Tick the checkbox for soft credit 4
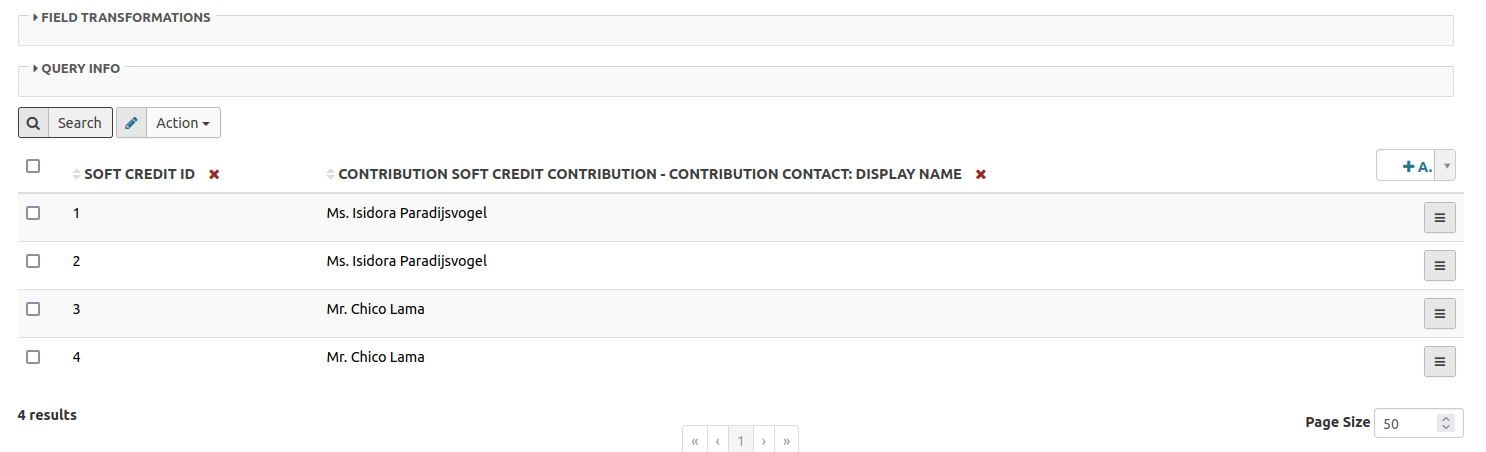 (33, 357)
